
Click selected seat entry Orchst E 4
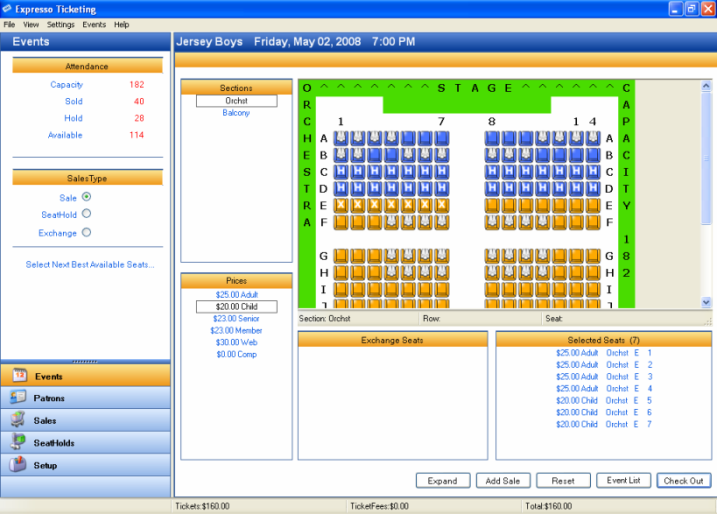[x=604, y=388]
